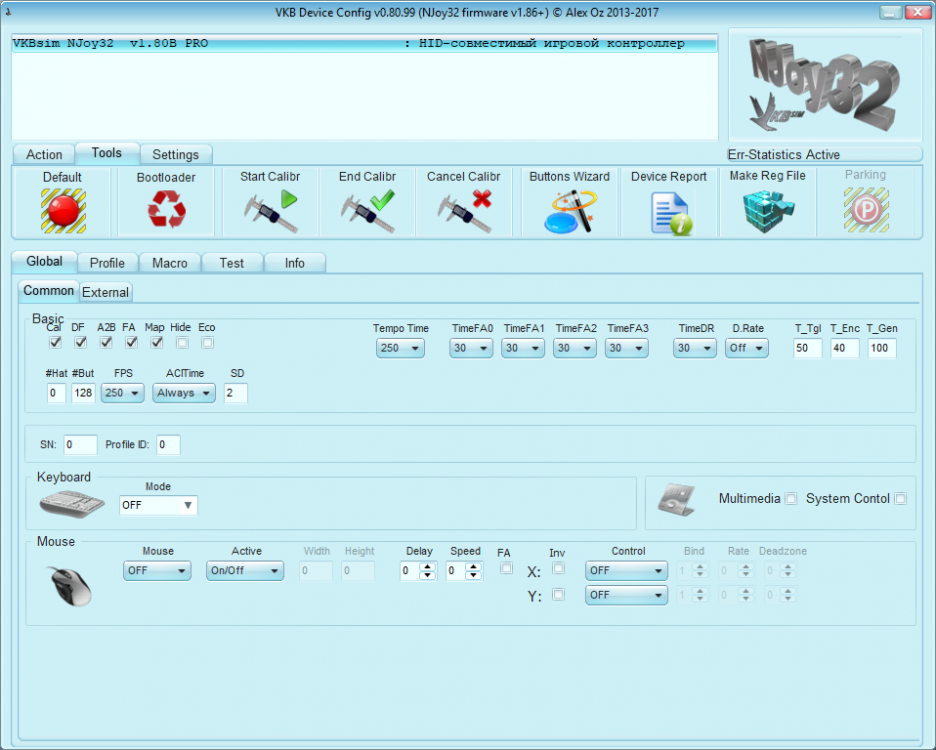The height and width of the screenshot is (750, 936).
Task: Switch to the Action tab
Action: tap(44, 155)
